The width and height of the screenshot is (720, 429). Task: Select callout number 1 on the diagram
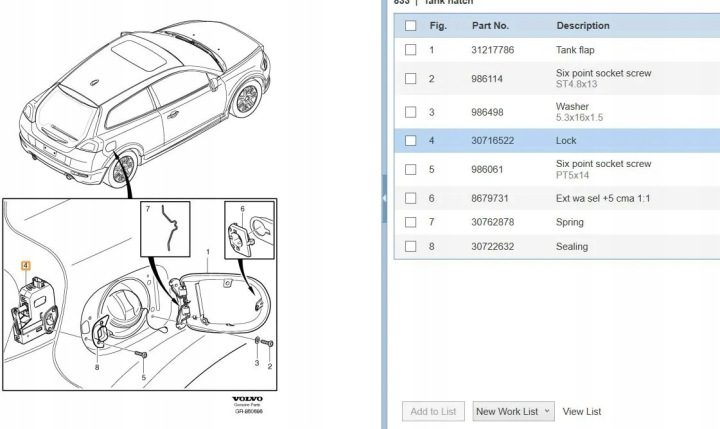[208, 252]
